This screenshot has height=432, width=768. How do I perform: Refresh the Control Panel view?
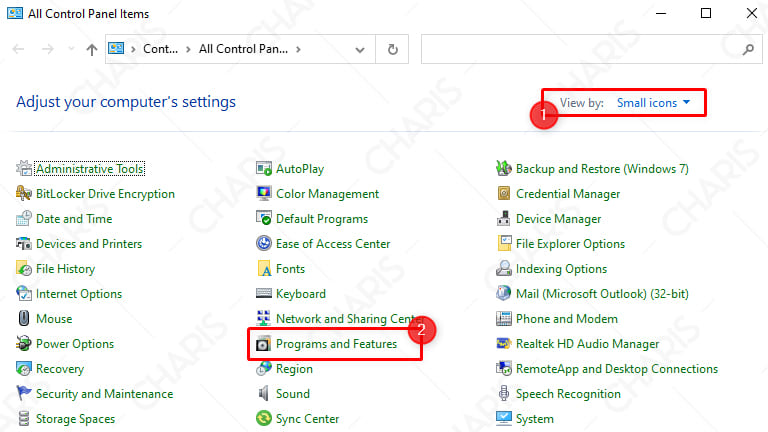coord(392,49)
